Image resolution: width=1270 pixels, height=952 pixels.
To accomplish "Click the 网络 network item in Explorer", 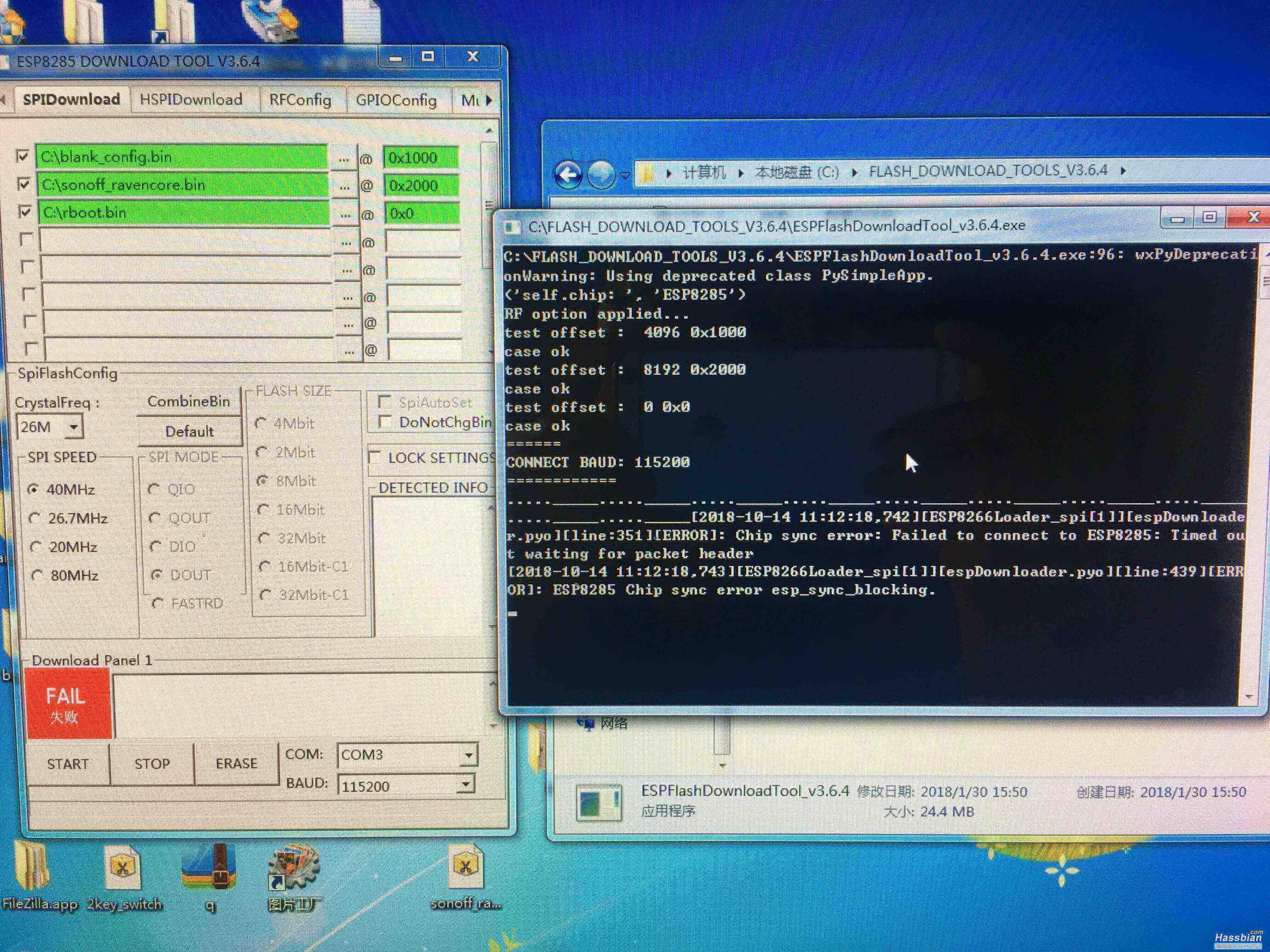I will point(603,724).
